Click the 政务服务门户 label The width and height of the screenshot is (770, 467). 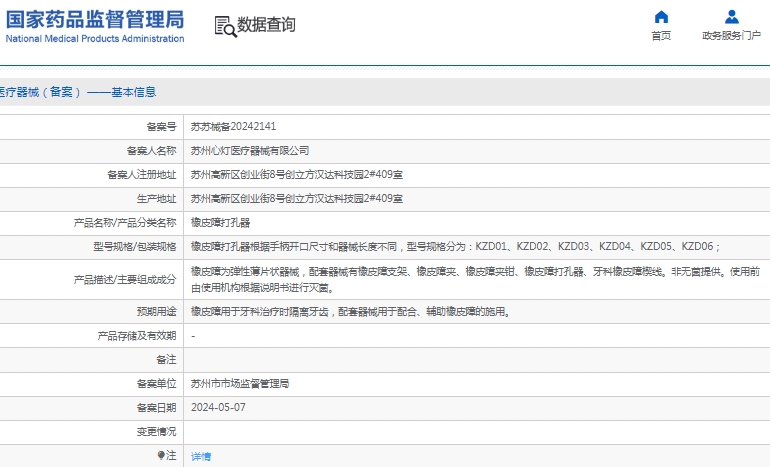coord(731,35)
